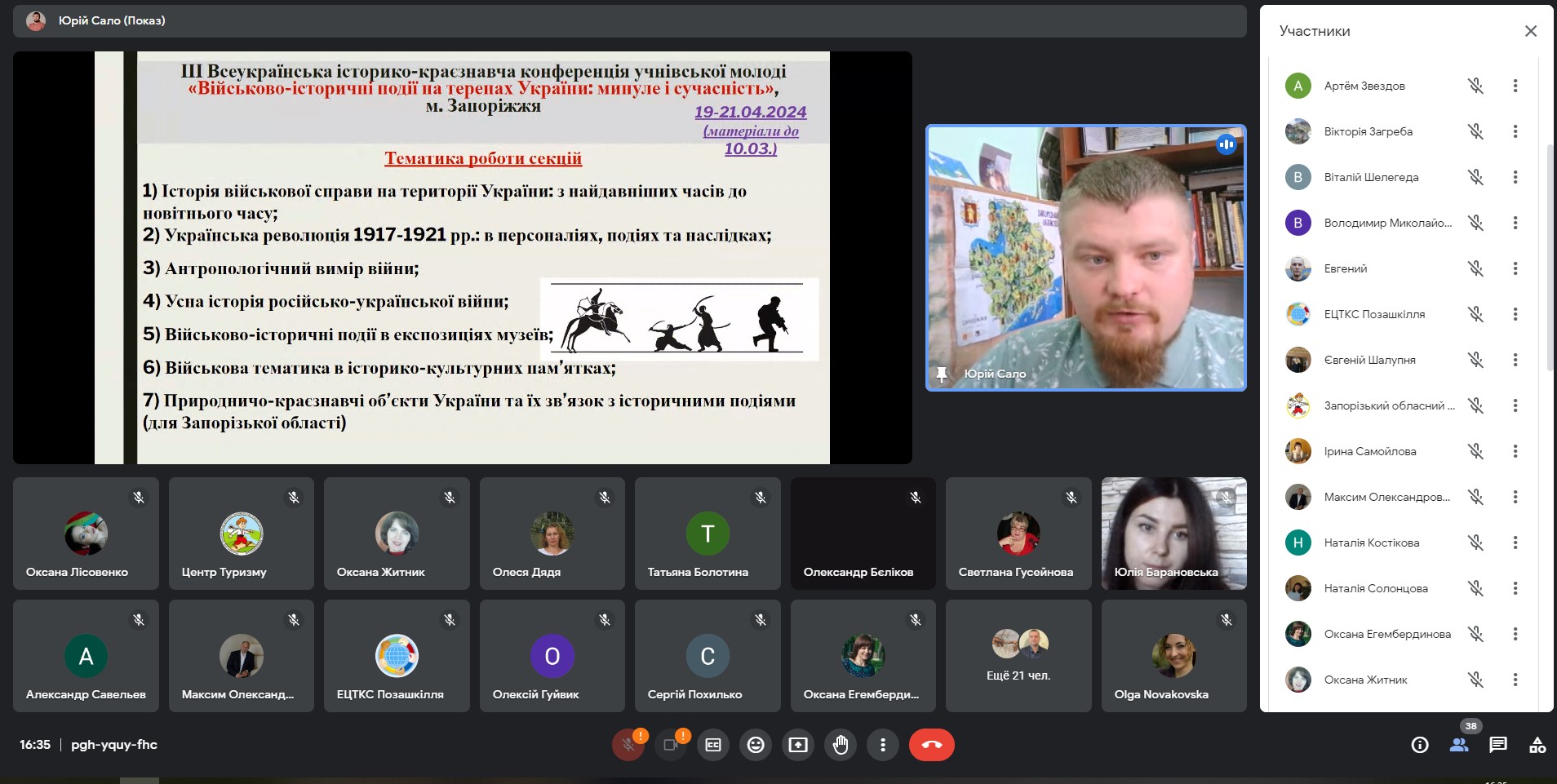Open meeting details info icon
This screenshot has height=784, width=1557.
click(1420, 745)
